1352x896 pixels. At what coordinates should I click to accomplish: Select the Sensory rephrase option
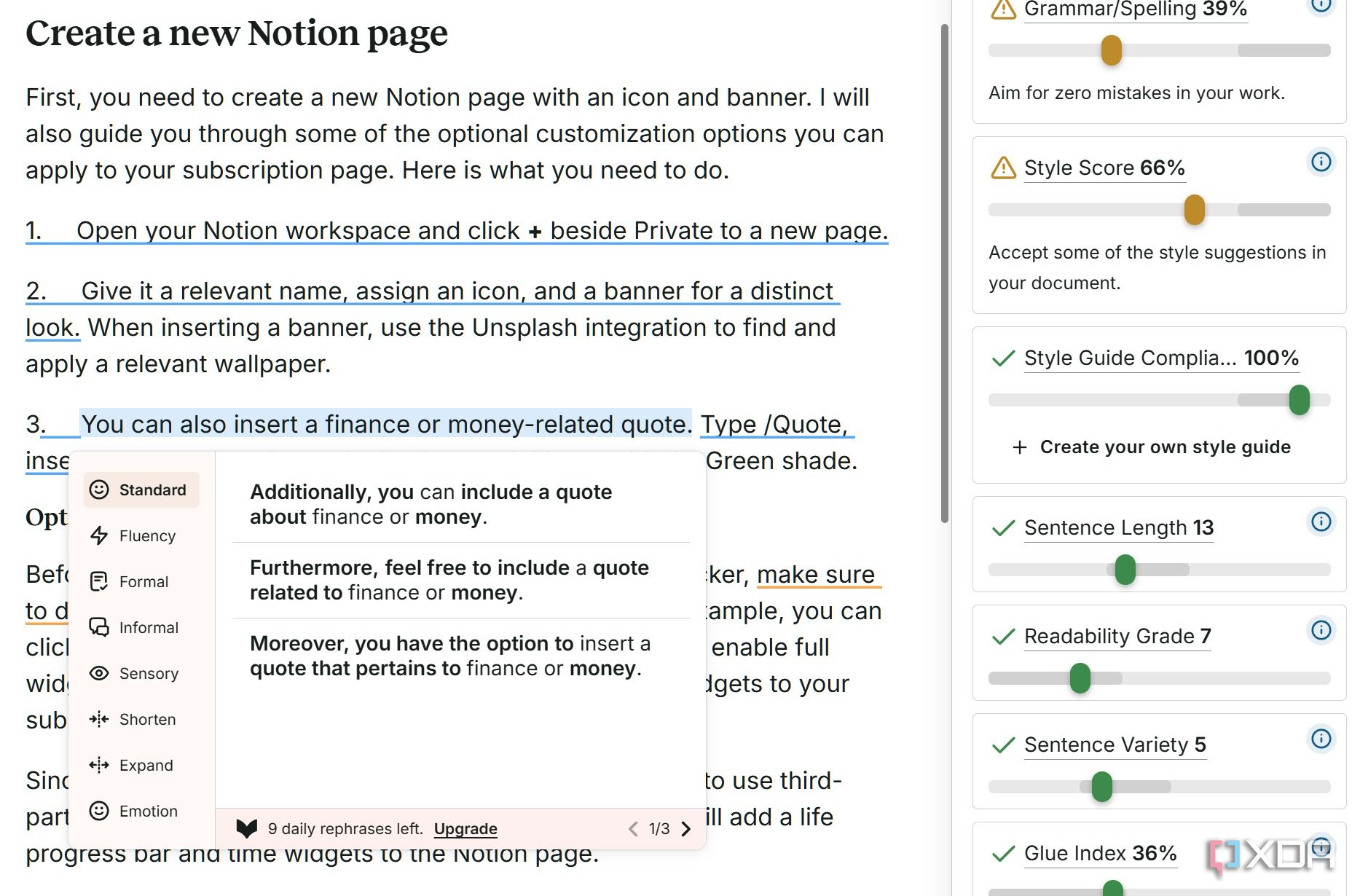click(x=134, y=673)
